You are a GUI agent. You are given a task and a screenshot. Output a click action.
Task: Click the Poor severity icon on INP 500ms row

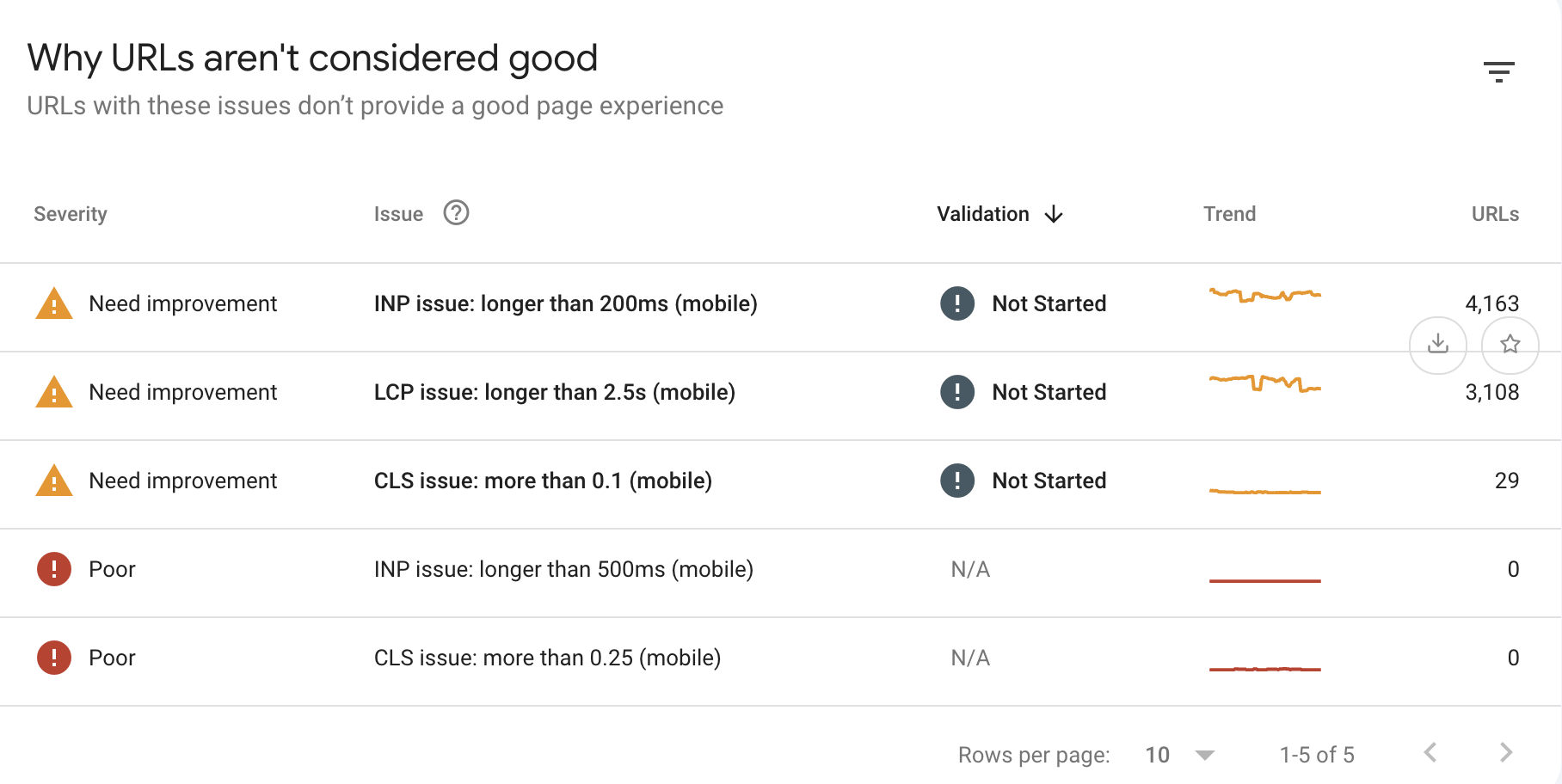tap(53, 568)
